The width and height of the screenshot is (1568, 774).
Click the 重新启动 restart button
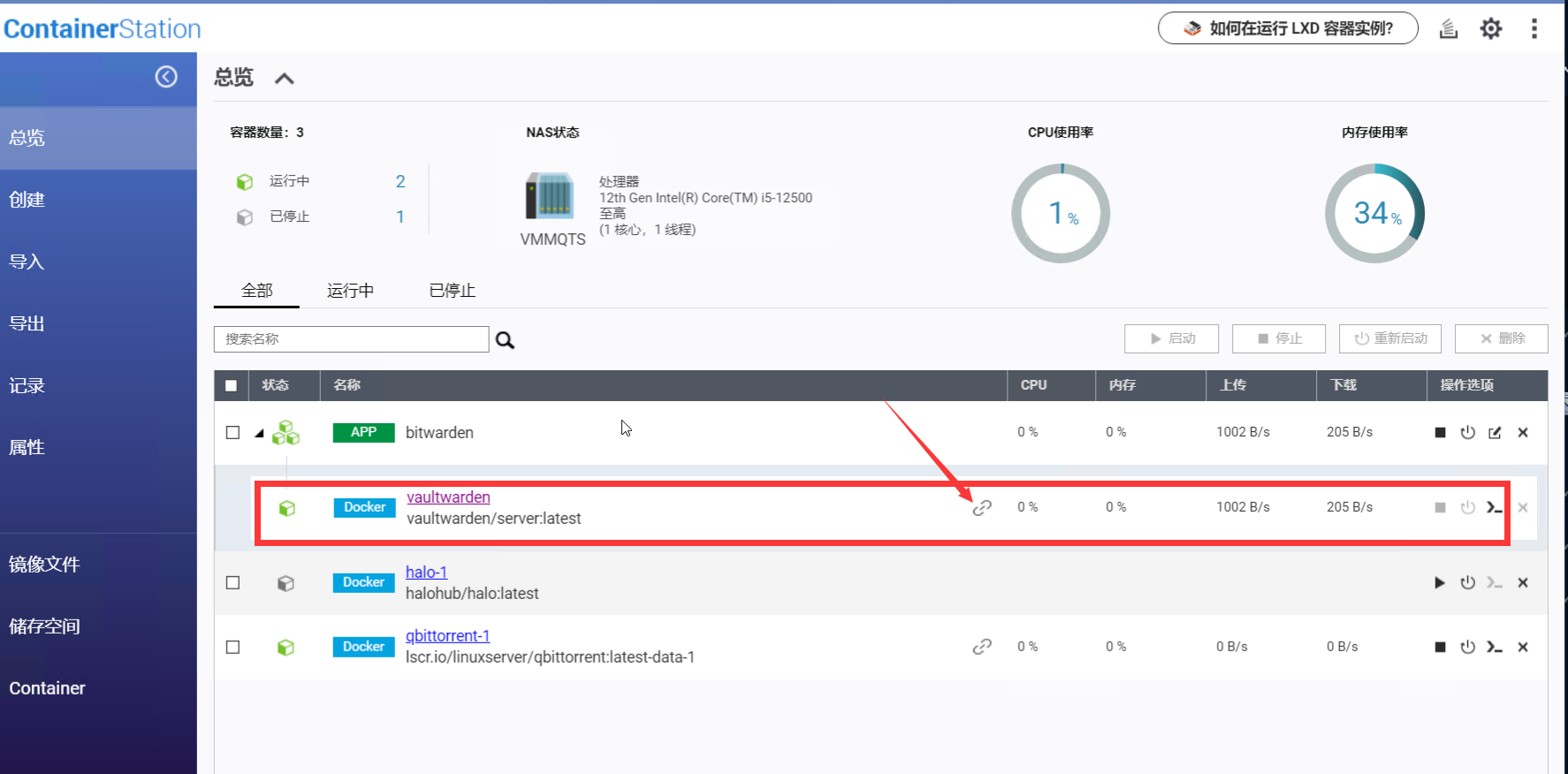(x=1390, y=339)
